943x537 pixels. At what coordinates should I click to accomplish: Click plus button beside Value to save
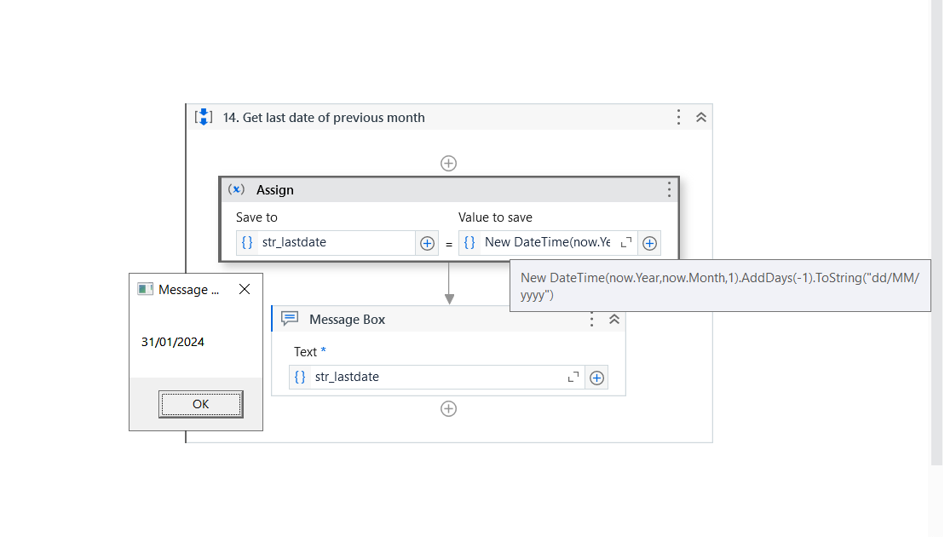pyautogui.click(x=649, y=243)
